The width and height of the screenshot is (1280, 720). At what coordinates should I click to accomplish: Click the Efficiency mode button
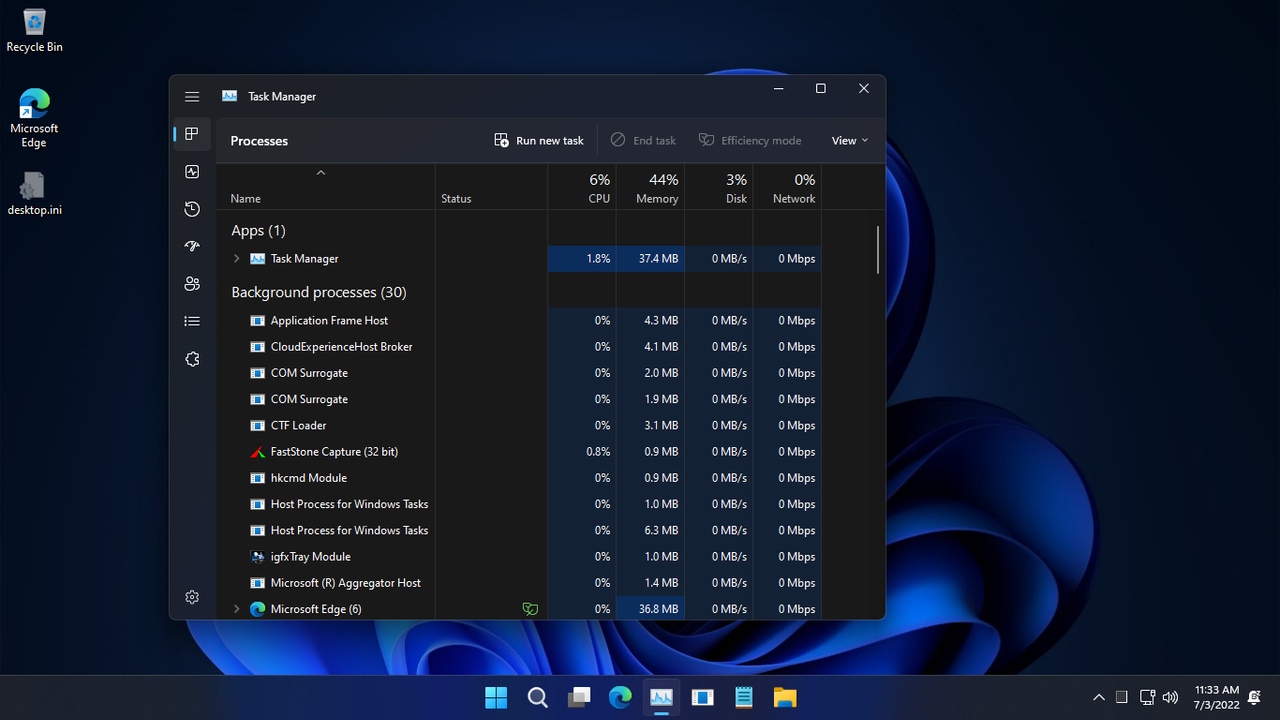750,141
